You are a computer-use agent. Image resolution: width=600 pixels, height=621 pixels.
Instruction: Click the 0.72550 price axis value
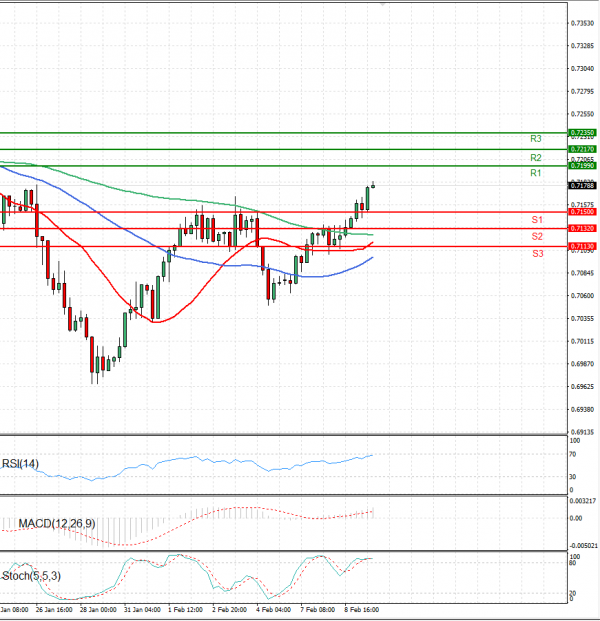[582, 114]
